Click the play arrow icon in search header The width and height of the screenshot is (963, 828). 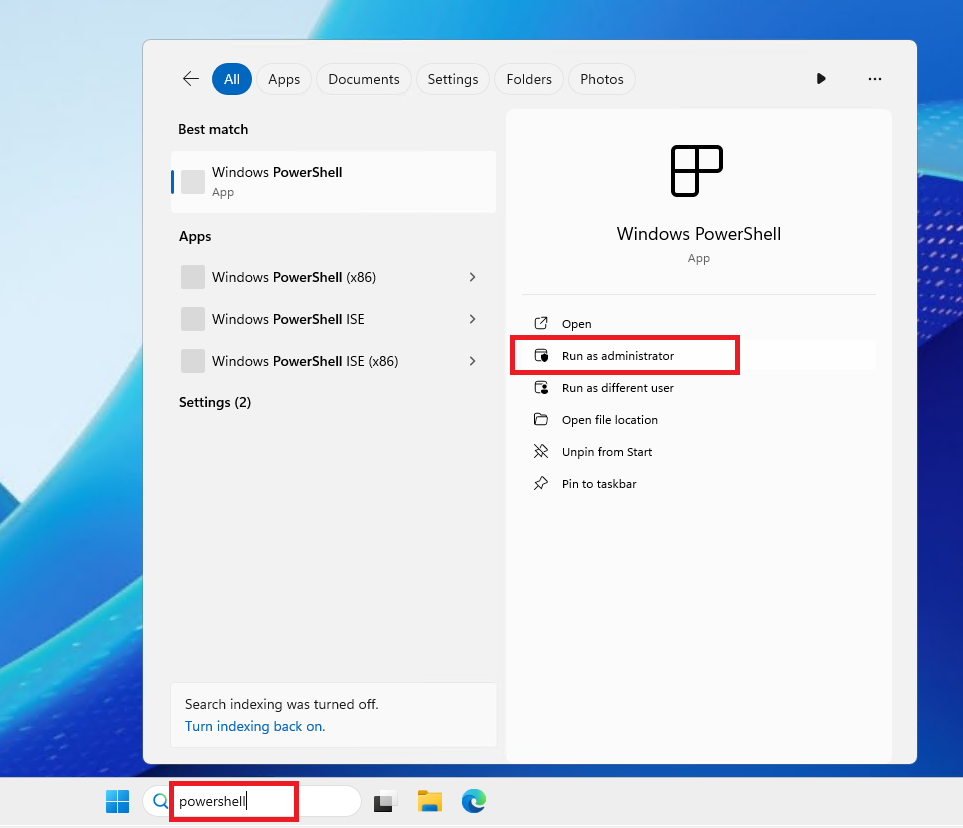click(821, 79)
